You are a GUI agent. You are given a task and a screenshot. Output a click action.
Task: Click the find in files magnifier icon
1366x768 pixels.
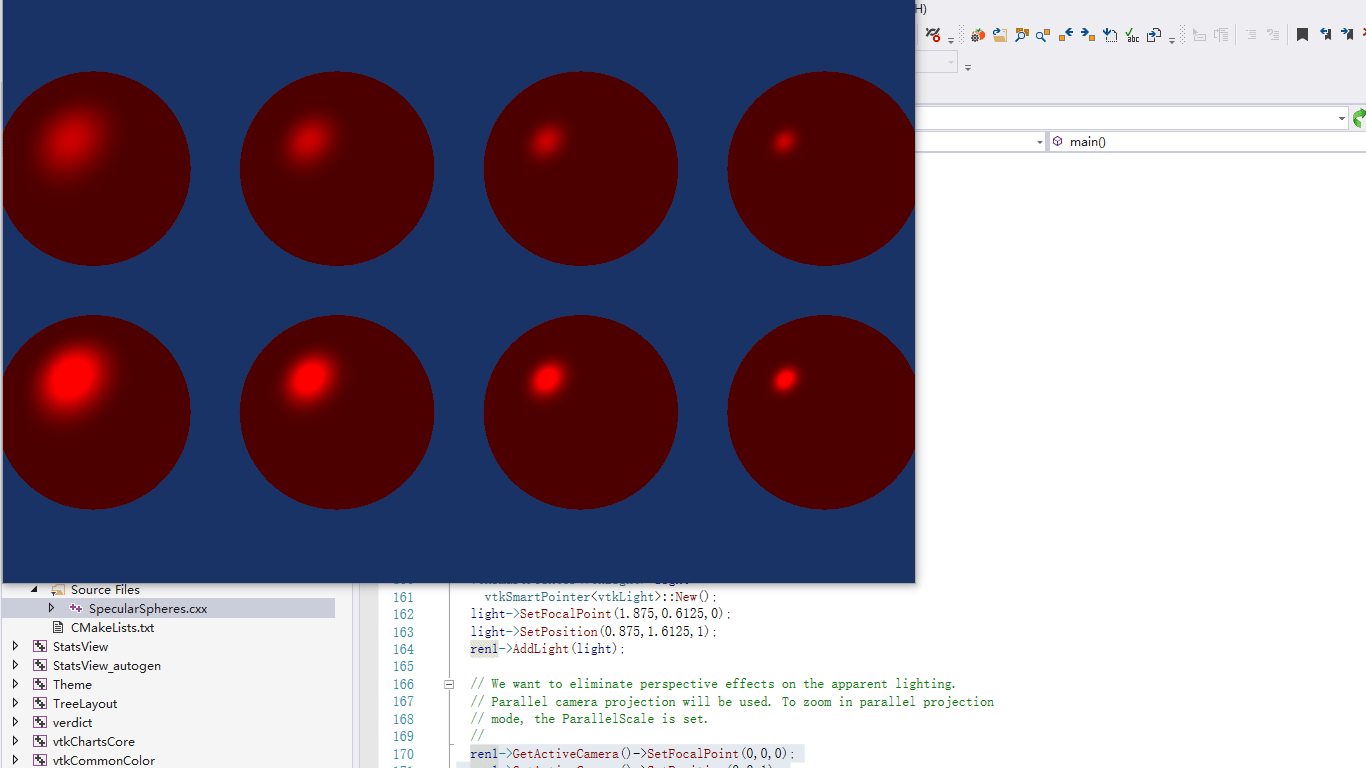(1021, 34)
